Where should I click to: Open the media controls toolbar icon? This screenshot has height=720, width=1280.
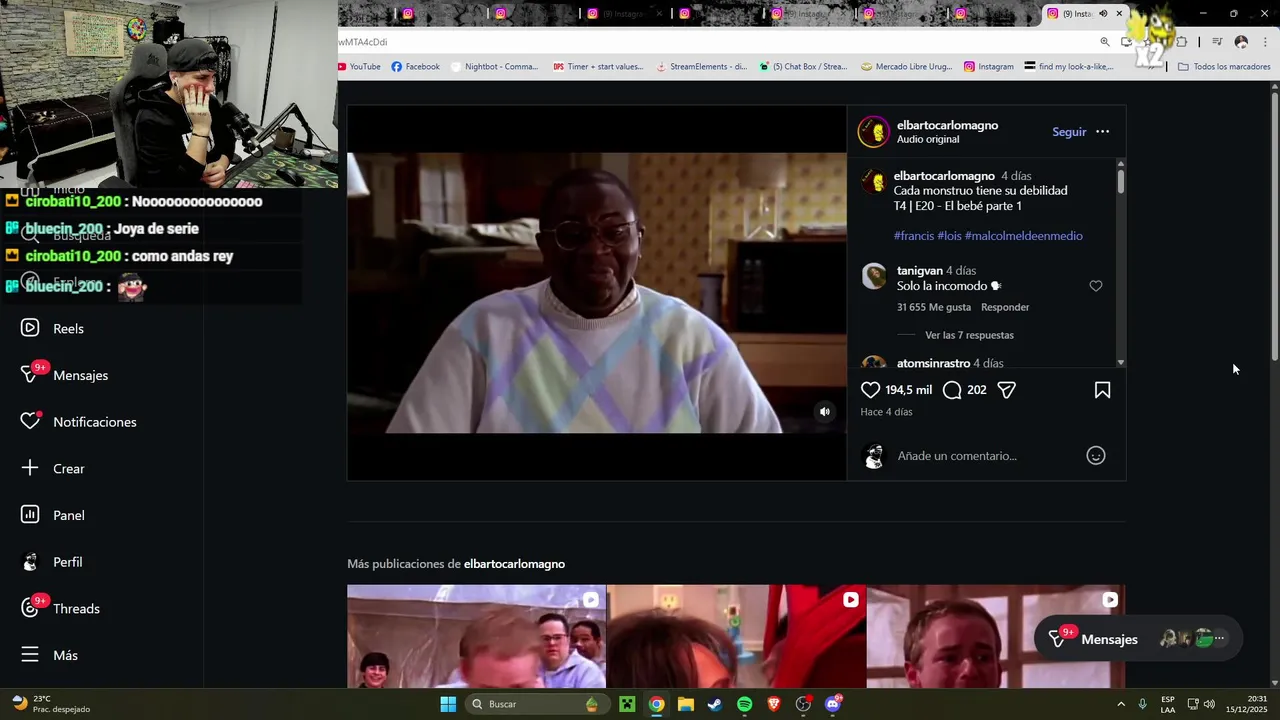click(1217, 42)
